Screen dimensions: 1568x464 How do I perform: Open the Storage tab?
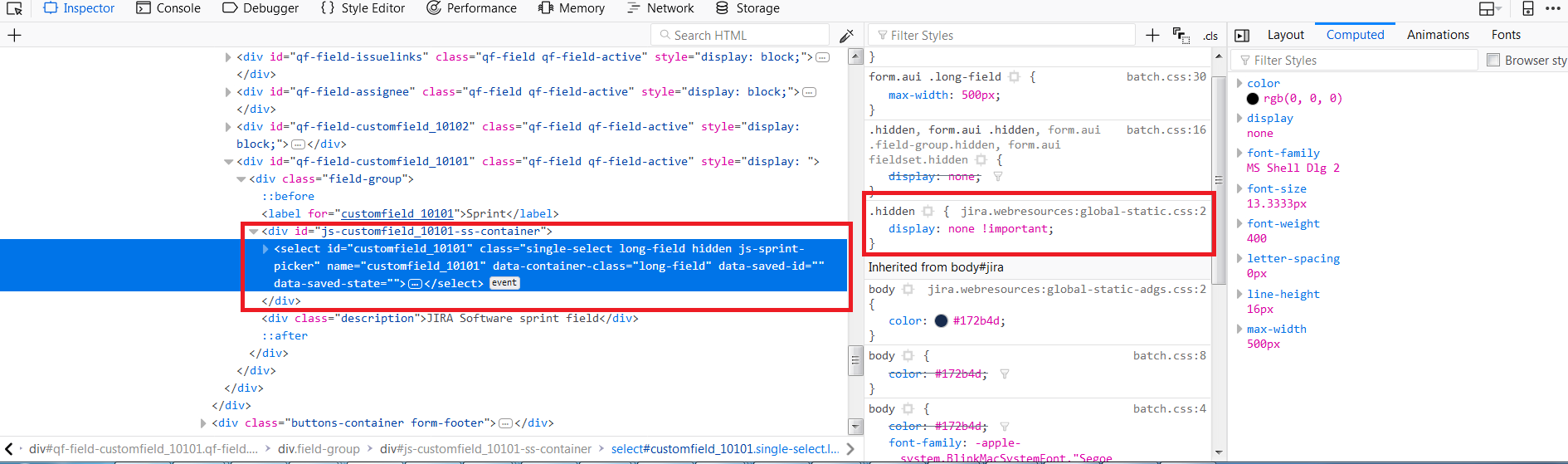click(747, 8)
